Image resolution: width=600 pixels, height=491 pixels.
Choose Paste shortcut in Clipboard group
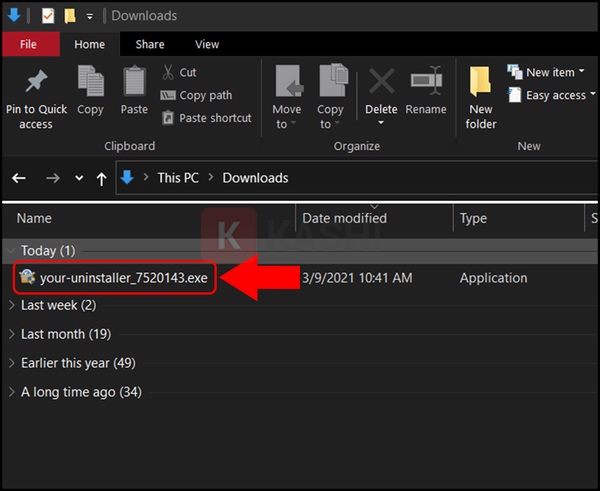point(206,118)
